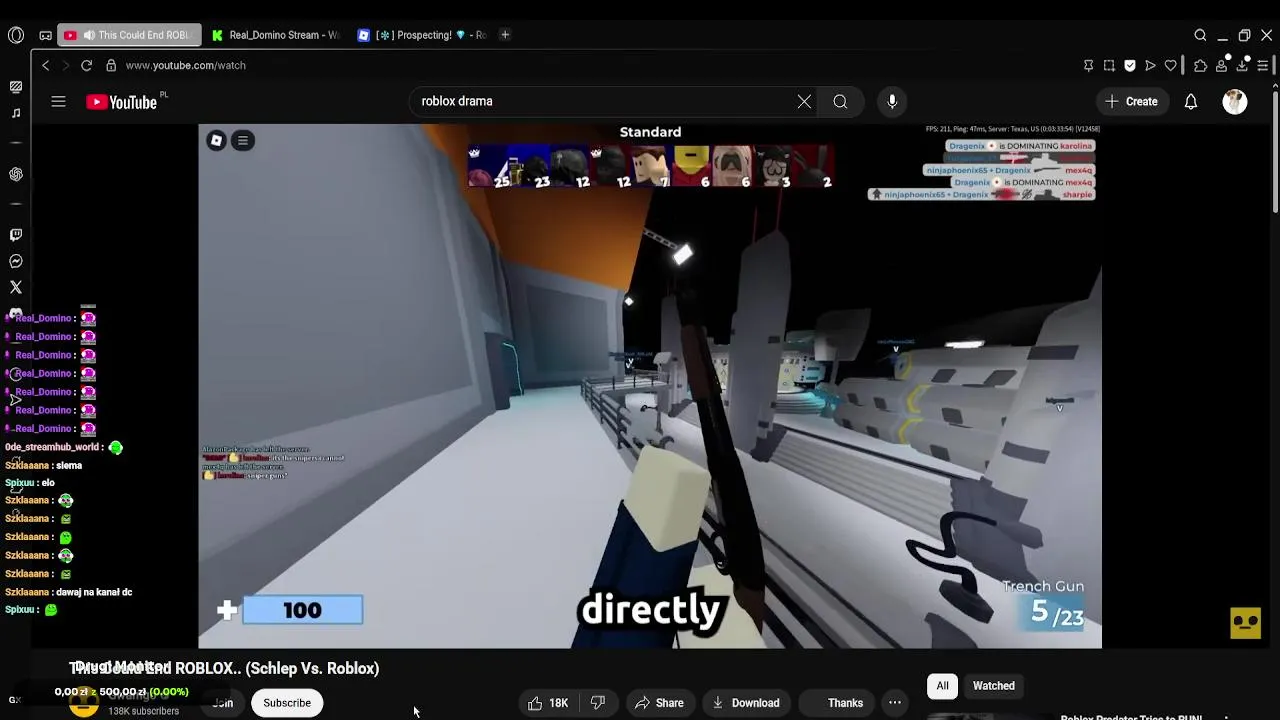Reload the YouTube page

point(86,65)
